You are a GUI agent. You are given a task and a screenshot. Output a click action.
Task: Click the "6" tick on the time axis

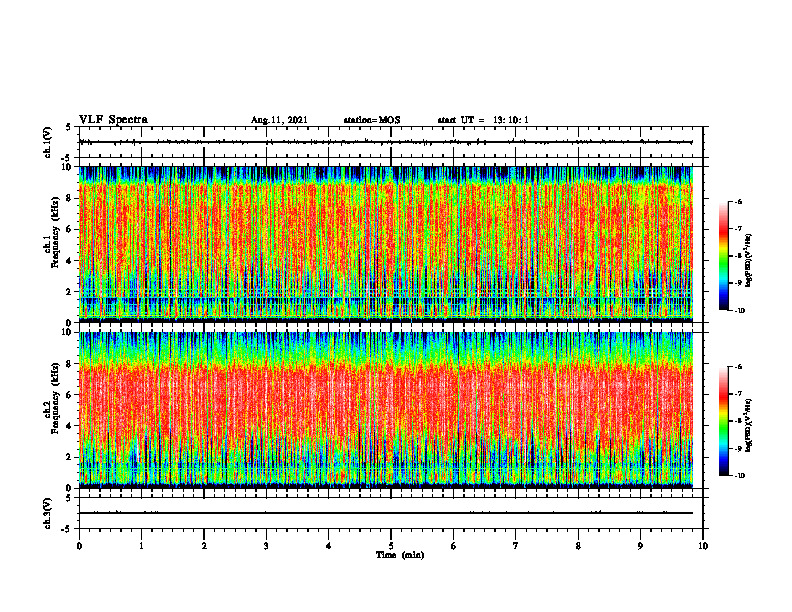point(454,546)
